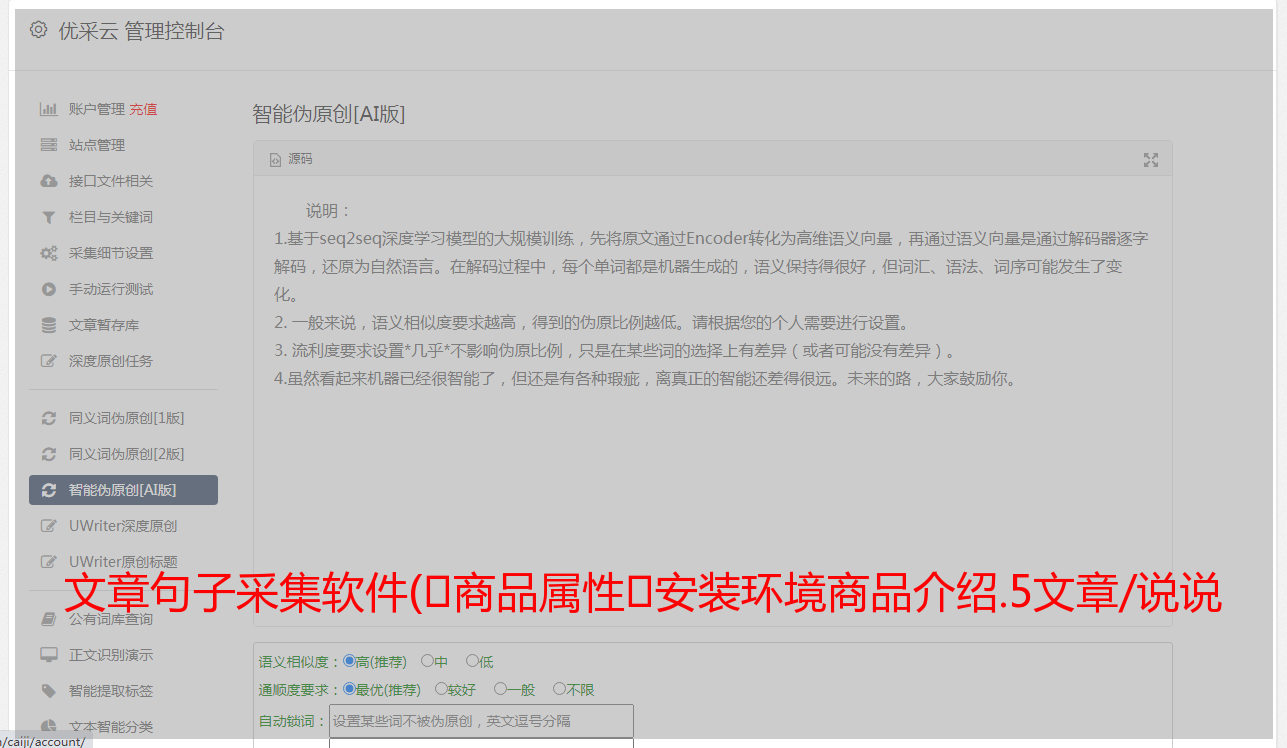Click the server icon next to 站点管理
The height and width of the screenshot is (748, 1287).
(x=48, y=145)
